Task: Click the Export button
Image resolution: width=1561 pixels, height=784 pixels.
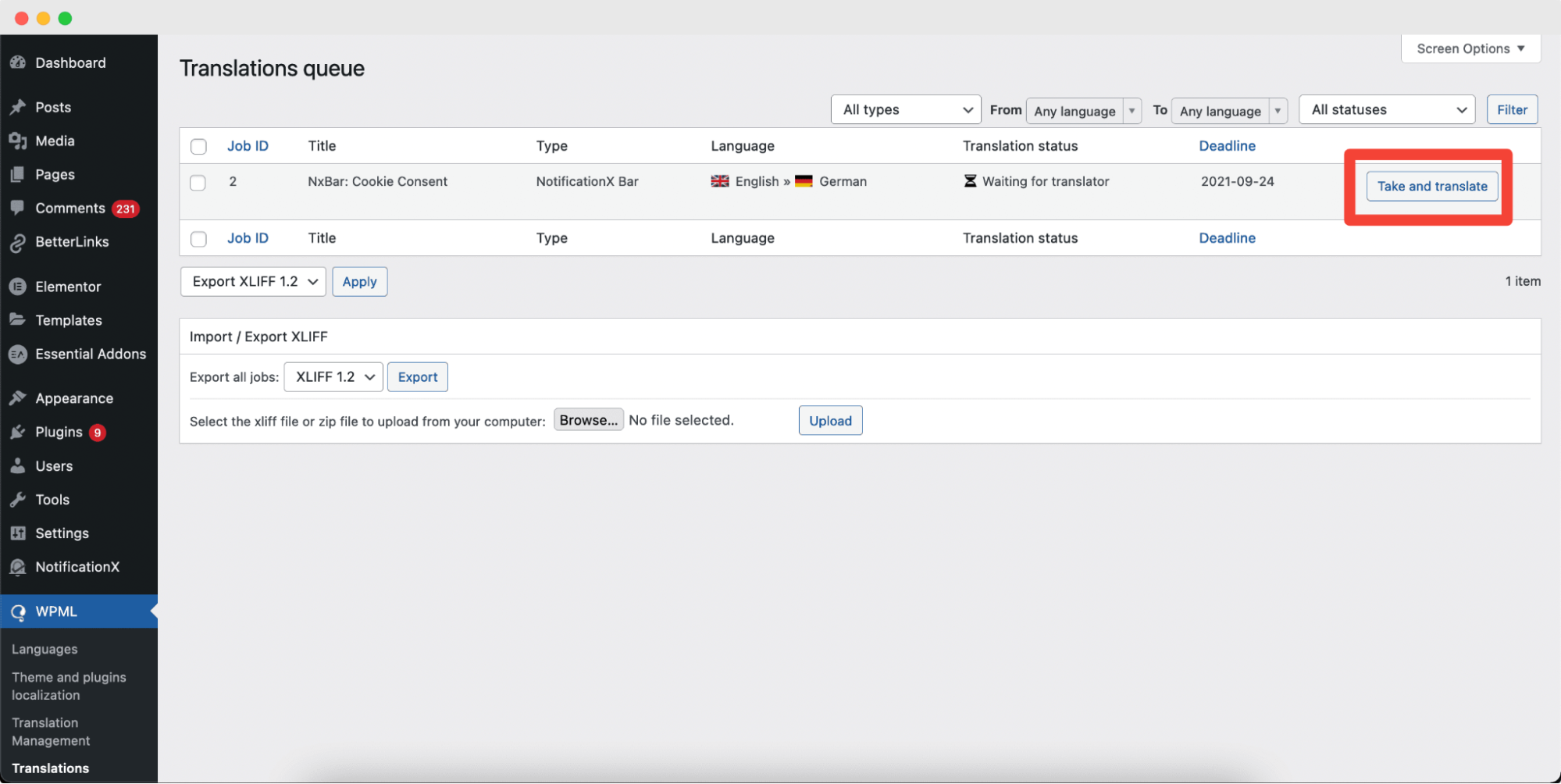Action: coord(418,376)
